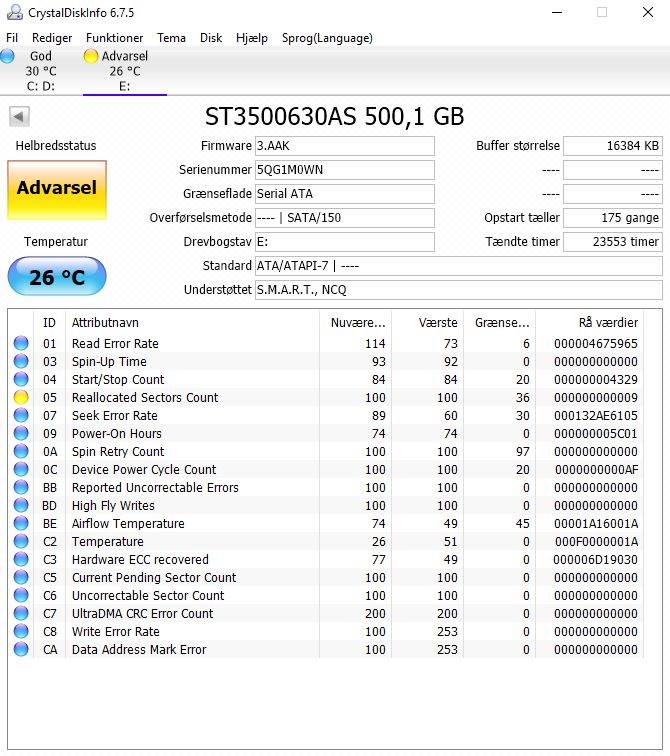Select the Reallocated Sectors Count attribute name
Screen dimensions: 670x756
145,398
